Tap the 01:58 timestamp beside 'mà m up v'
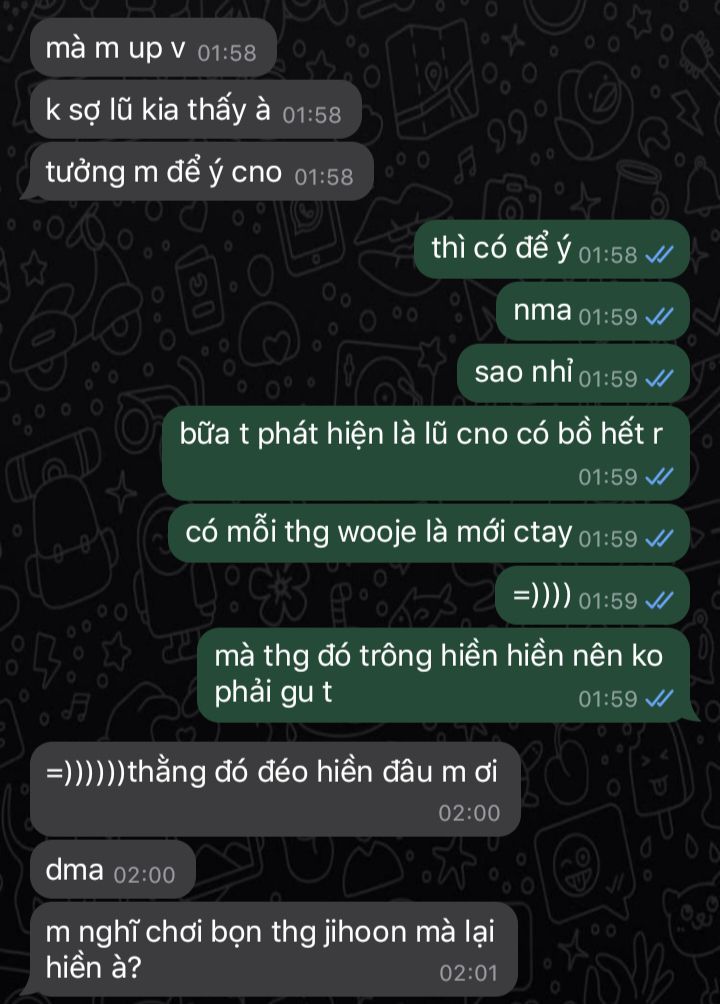This screenshot has width=720, height=1004. click(x=227, y=53)
